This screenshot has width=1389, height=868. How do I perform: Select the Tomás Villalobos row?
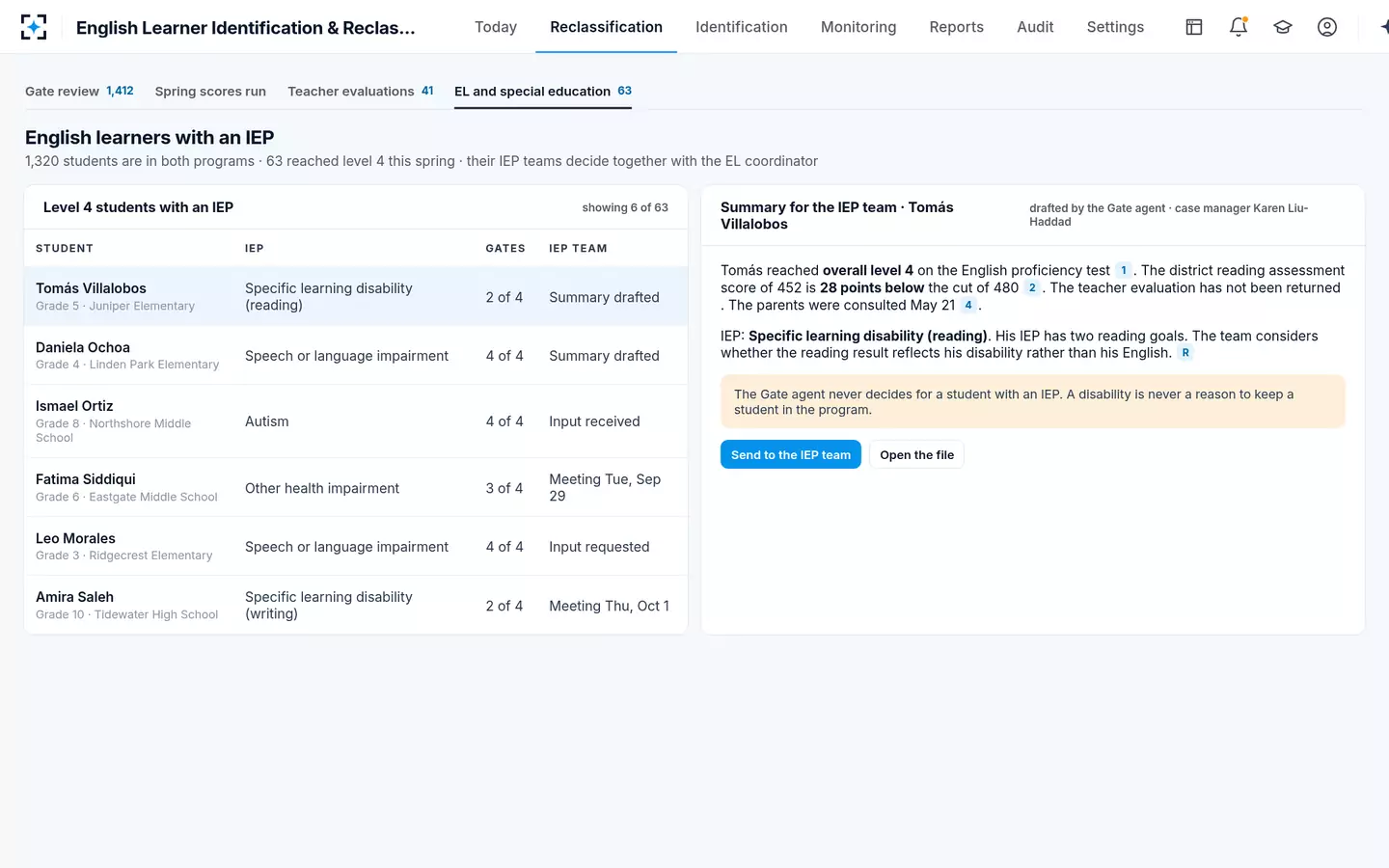point(356,297)
